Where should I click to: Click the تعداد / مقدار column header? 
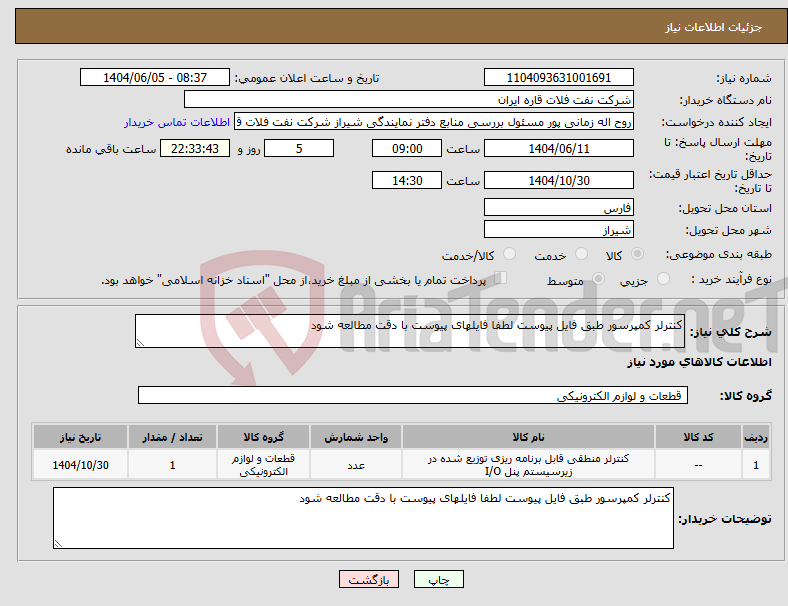pyautogui.click(x=172, y=437)
